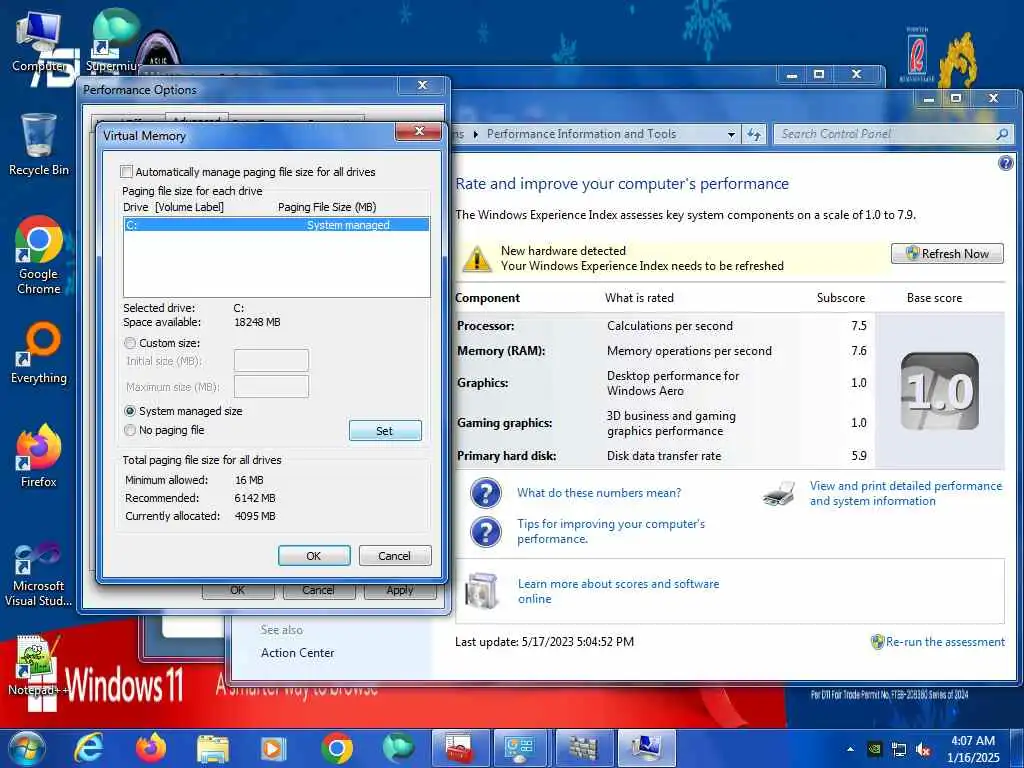
Task: Click Apply in Performance Options window
Action: (400, 590)
